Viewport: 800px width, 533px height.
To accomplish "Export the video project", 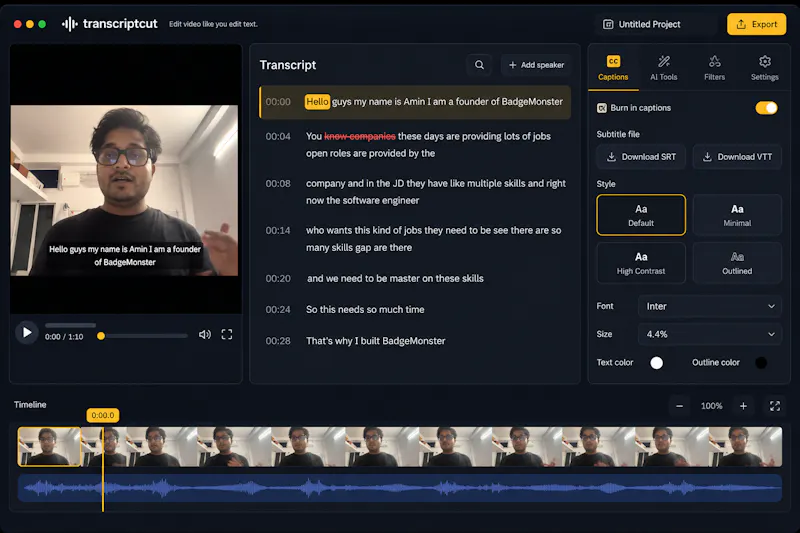I will click(x=757, y=24).
